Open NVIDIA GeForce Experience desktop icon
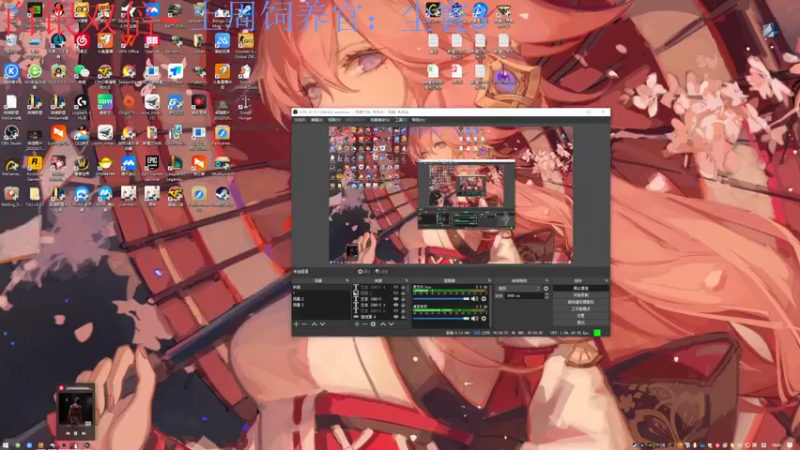The image size is (800, 450). click(35, 11)
